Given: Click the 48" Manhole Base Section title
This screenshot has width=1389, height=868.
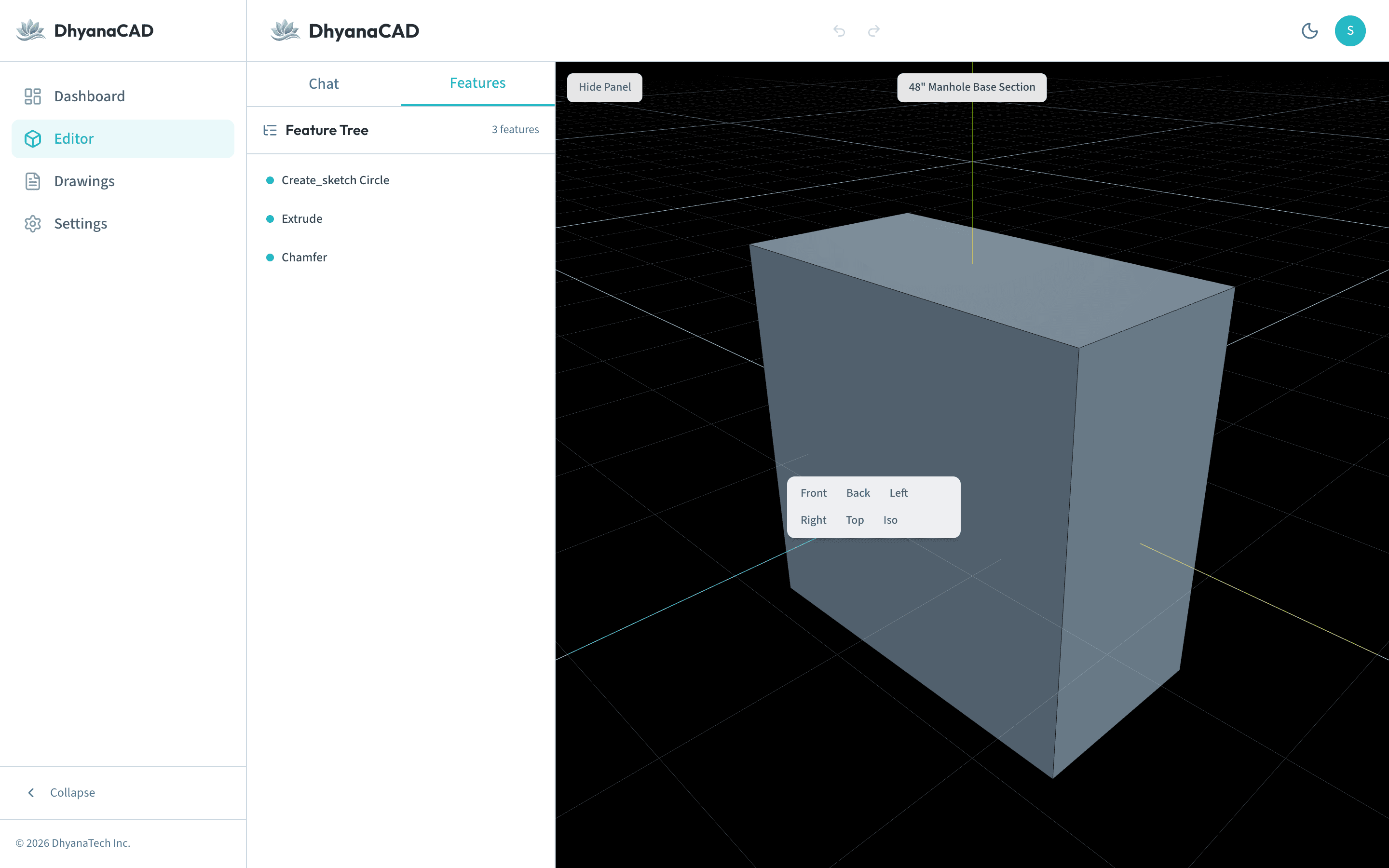Looking at the screenshot, I should coord(972,87).
